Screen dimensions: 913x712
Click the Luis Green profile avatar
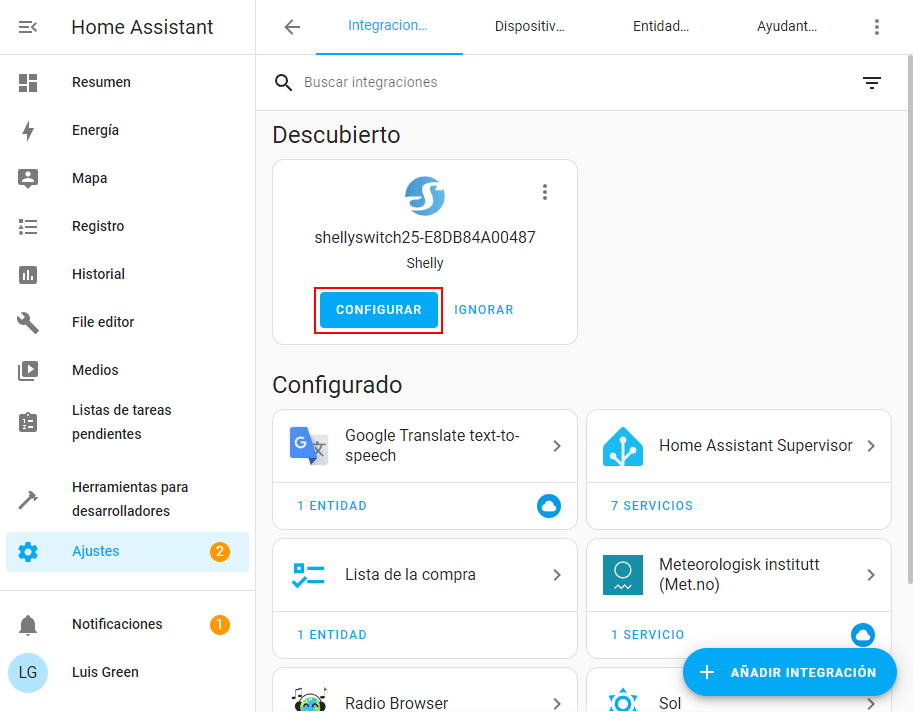click(28, 672)
